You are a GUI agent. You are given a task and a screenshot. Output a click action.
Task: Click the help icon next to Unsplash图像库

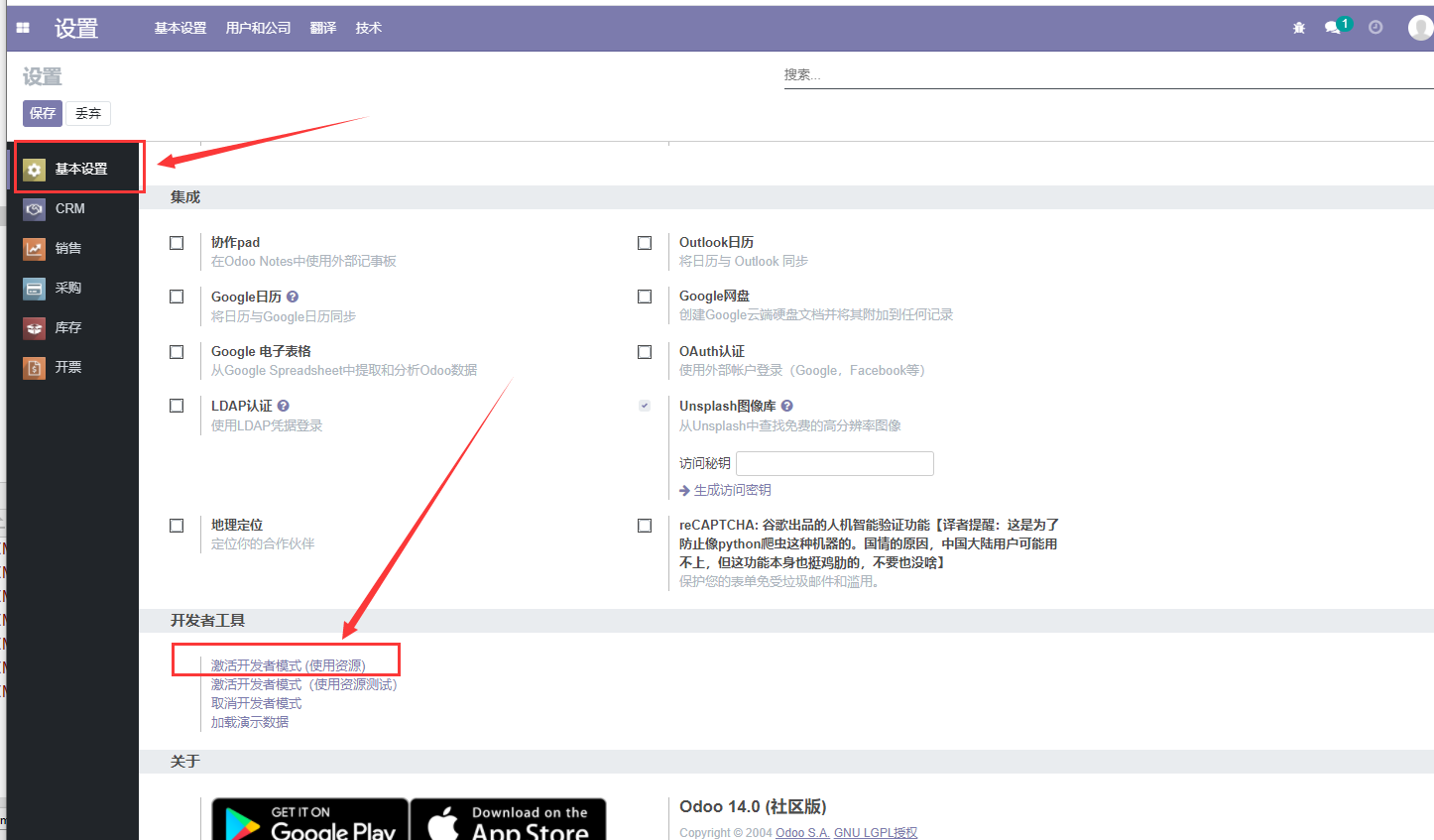[786, 405]
